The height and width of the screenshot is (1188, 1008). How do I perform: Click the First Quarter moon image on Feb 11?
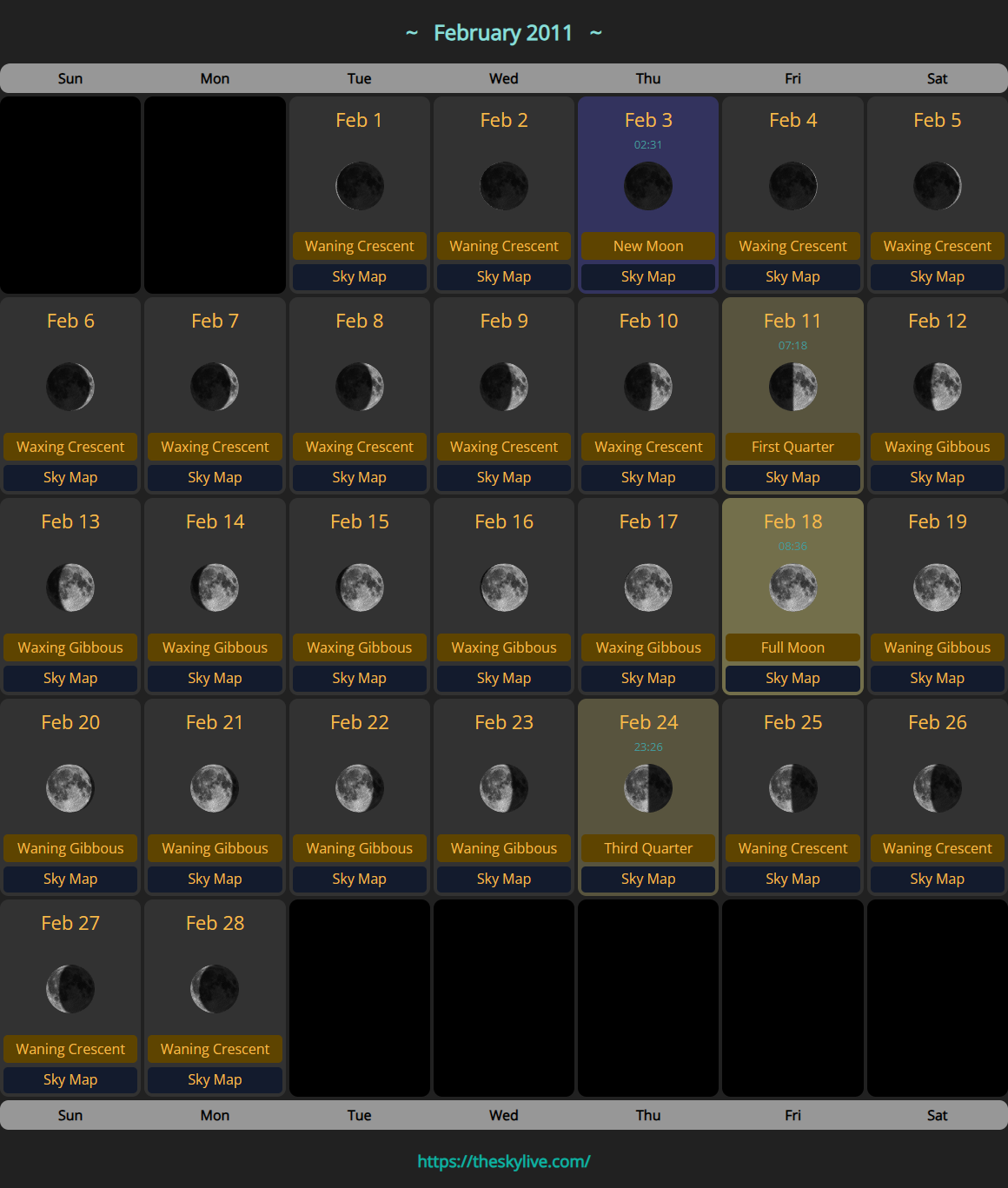click(792, 387)
